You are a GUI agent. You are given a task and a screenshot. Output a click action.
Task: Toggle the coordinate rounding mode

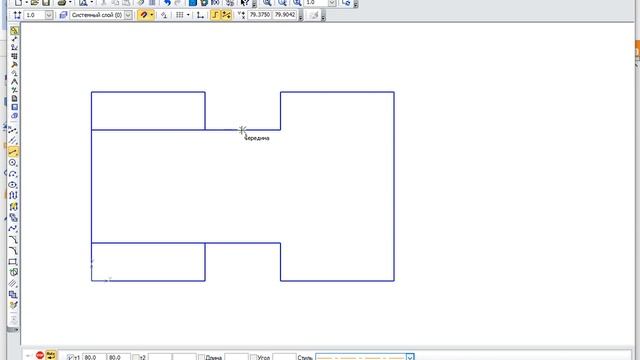pyautogui.click(x=226, y=15)
